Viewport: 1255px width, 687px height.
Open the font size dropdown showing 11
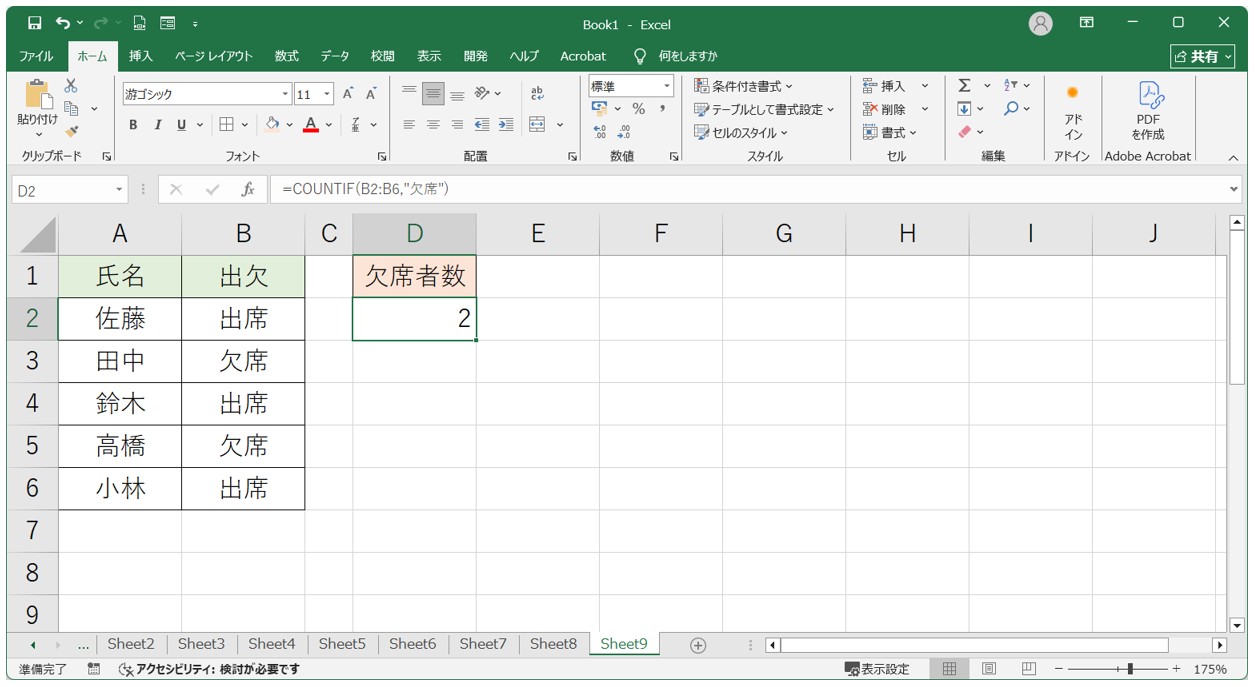(328, 95)
